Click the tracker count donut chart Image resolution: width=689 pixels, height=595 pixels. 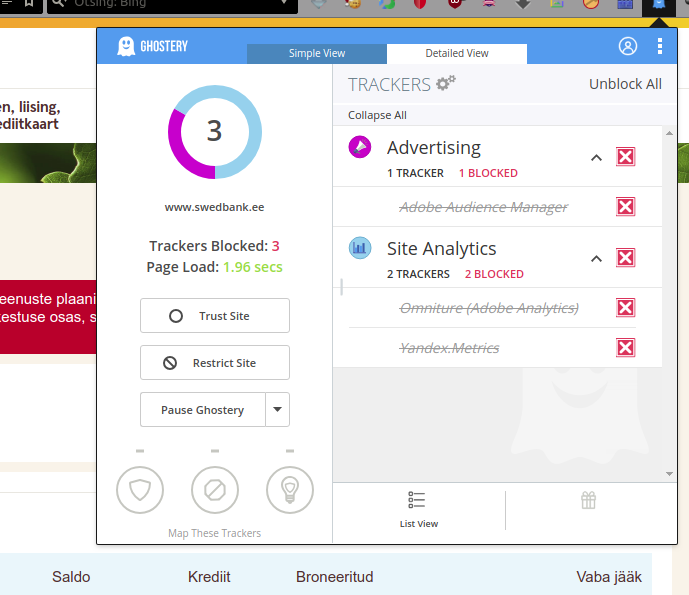pyautogui.click(x=215, y=132)
